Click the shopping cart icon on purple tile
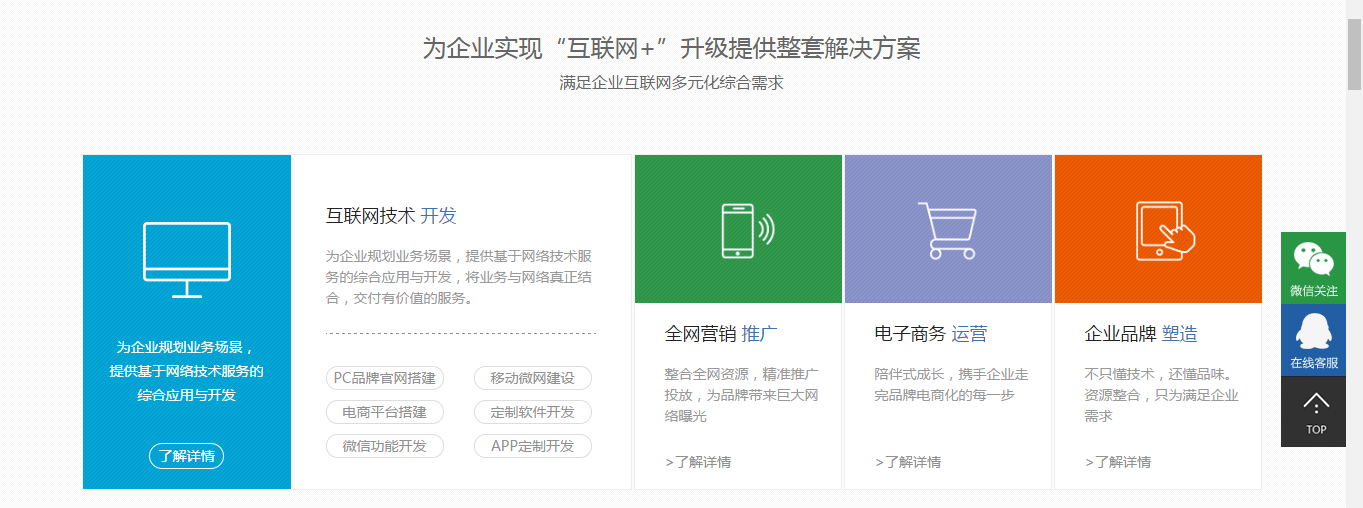The height and width of the screenshot is (508, 1363). tap(947, 230)
